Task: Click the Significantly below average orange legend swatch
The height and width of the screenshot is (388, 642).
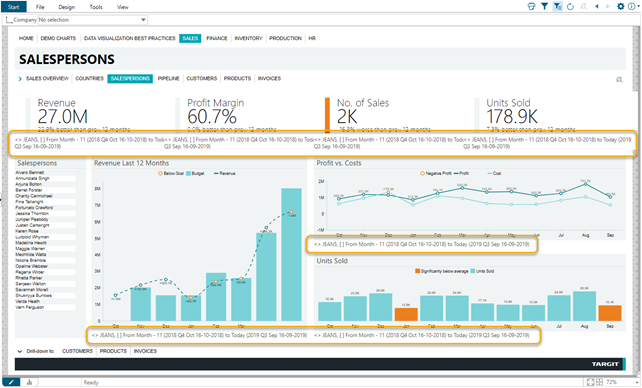Action: (x=417, y=271)
